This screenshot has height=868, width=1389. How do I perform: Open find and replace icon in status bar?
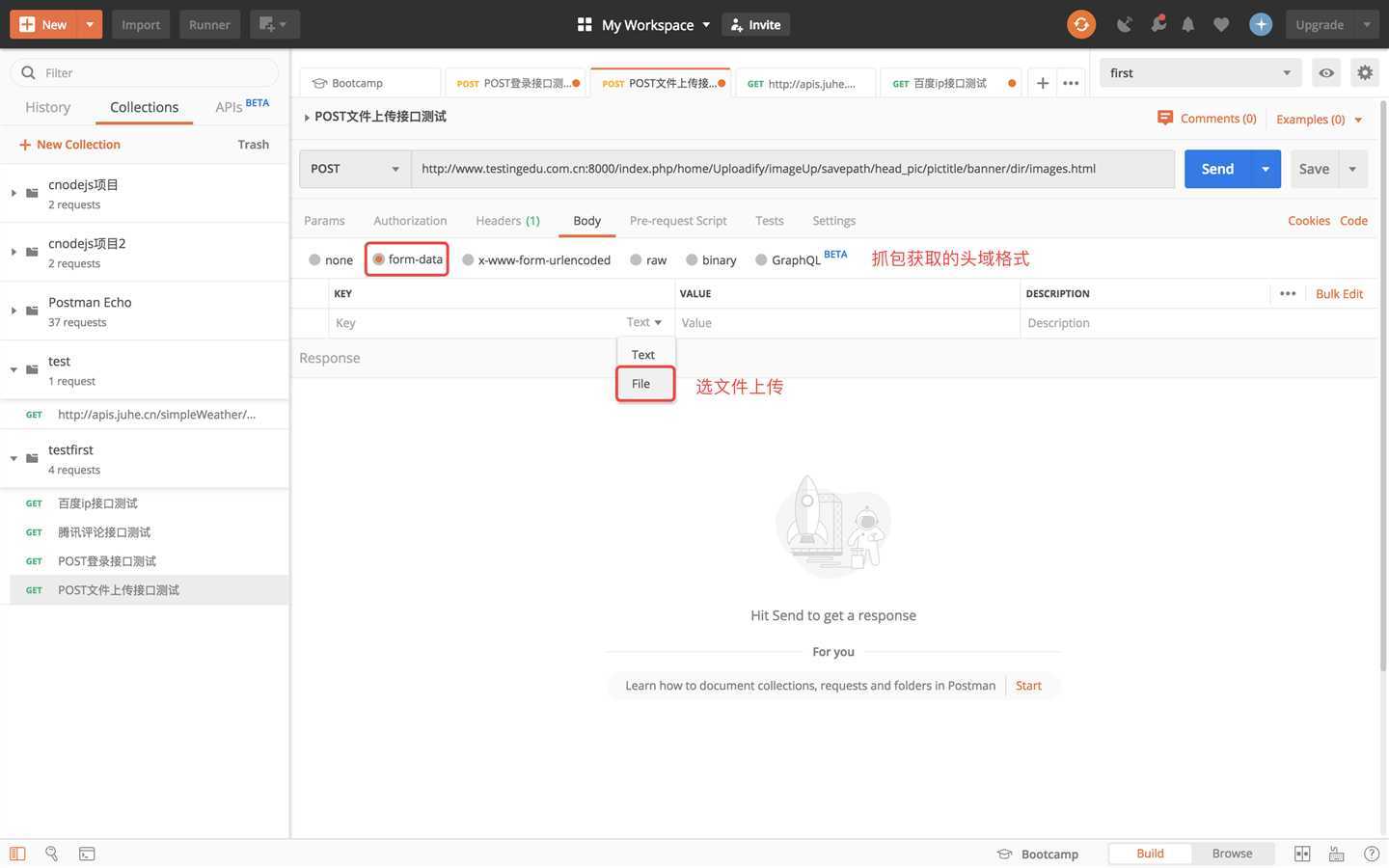(52, 854)
